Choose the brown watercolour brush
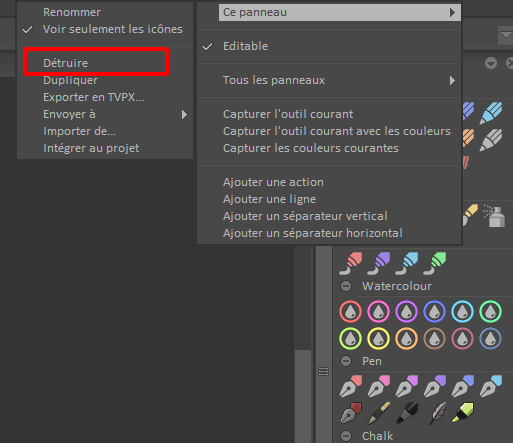 click(435, 338)
